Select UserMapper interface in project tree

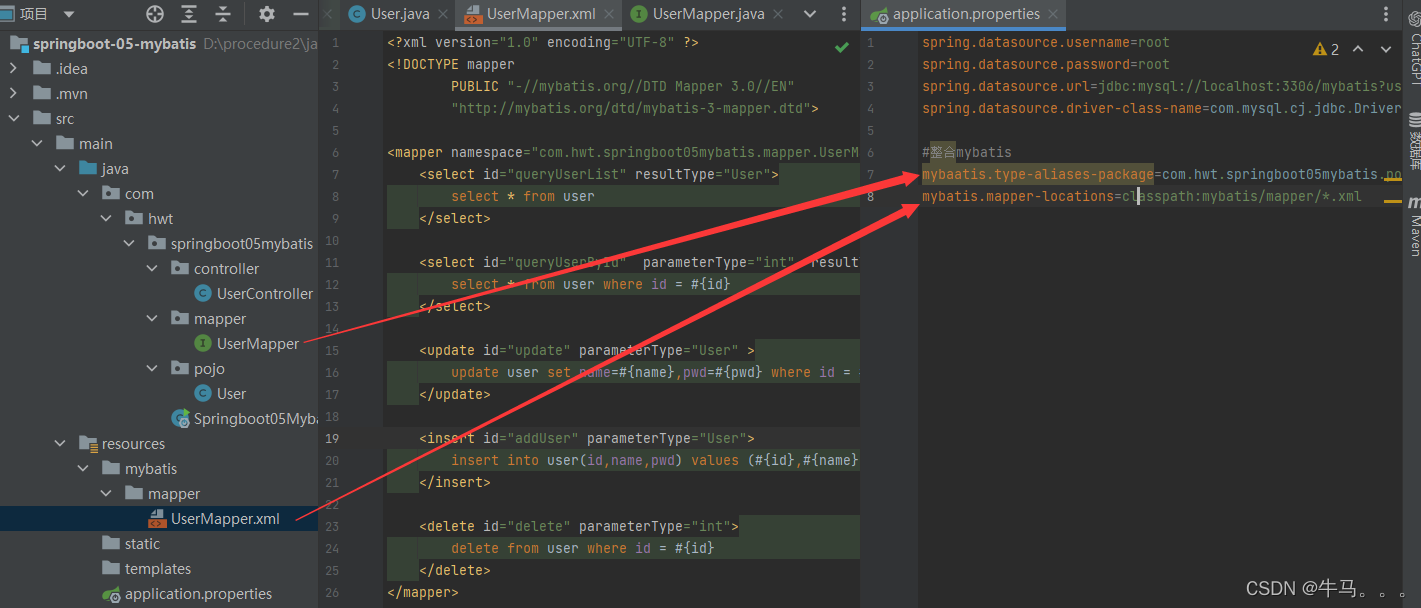257,344
